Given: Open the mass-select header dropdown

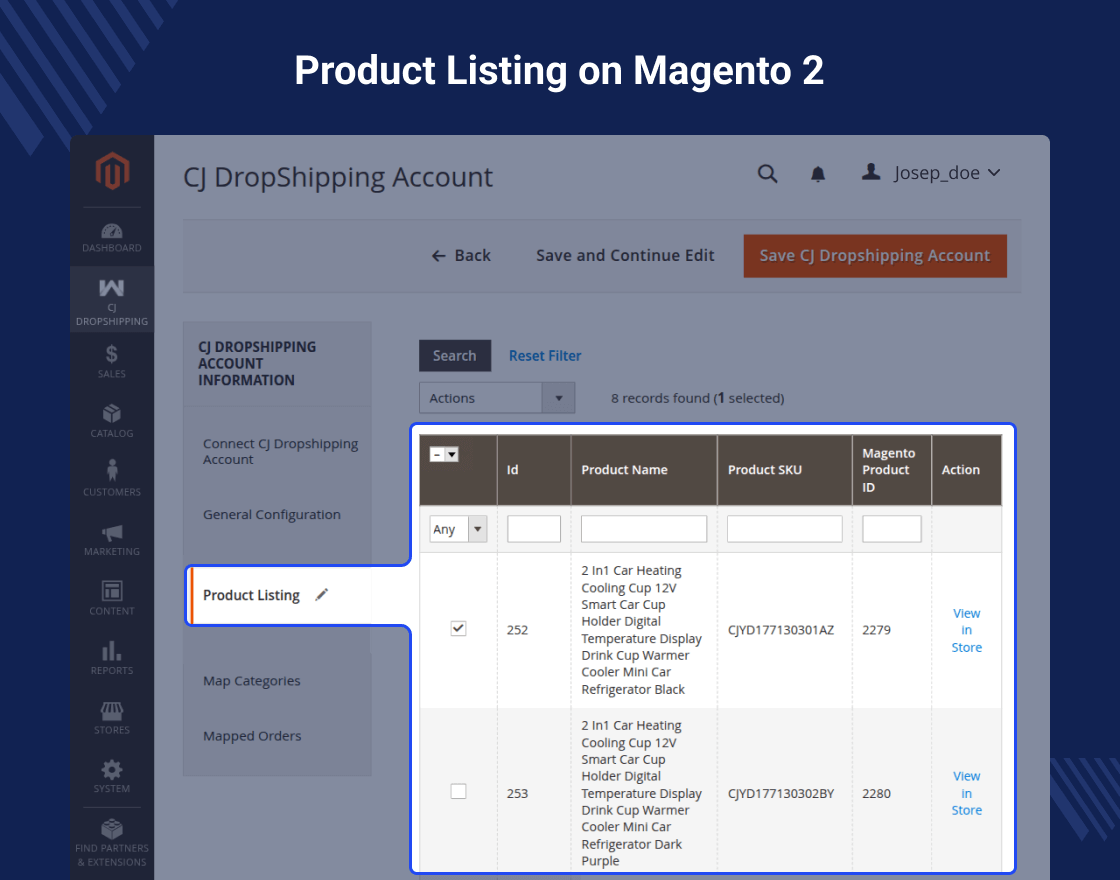Looking at the screenshot, I should tap(444, 454).
